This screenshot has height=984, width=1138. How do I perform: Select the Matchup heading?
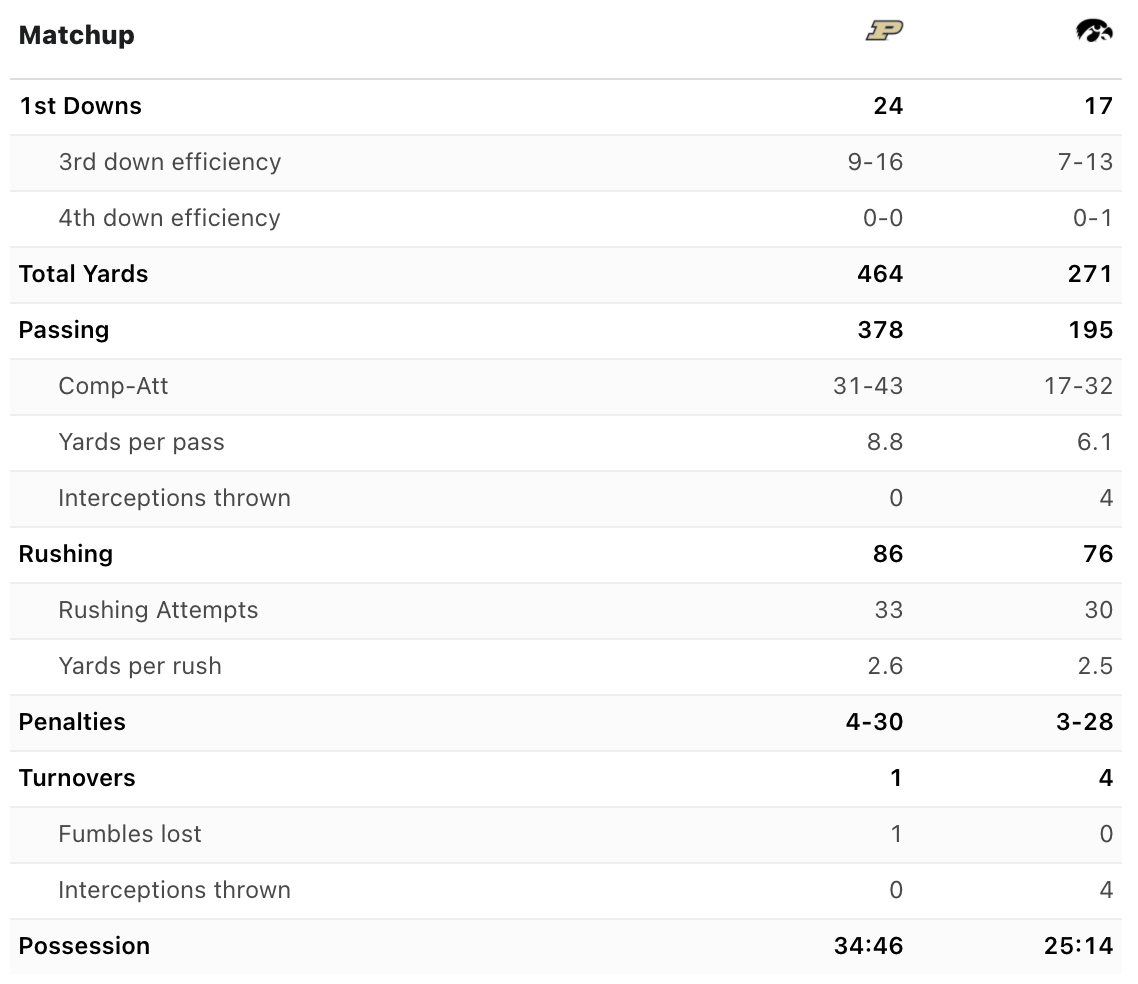click(76, 35)
